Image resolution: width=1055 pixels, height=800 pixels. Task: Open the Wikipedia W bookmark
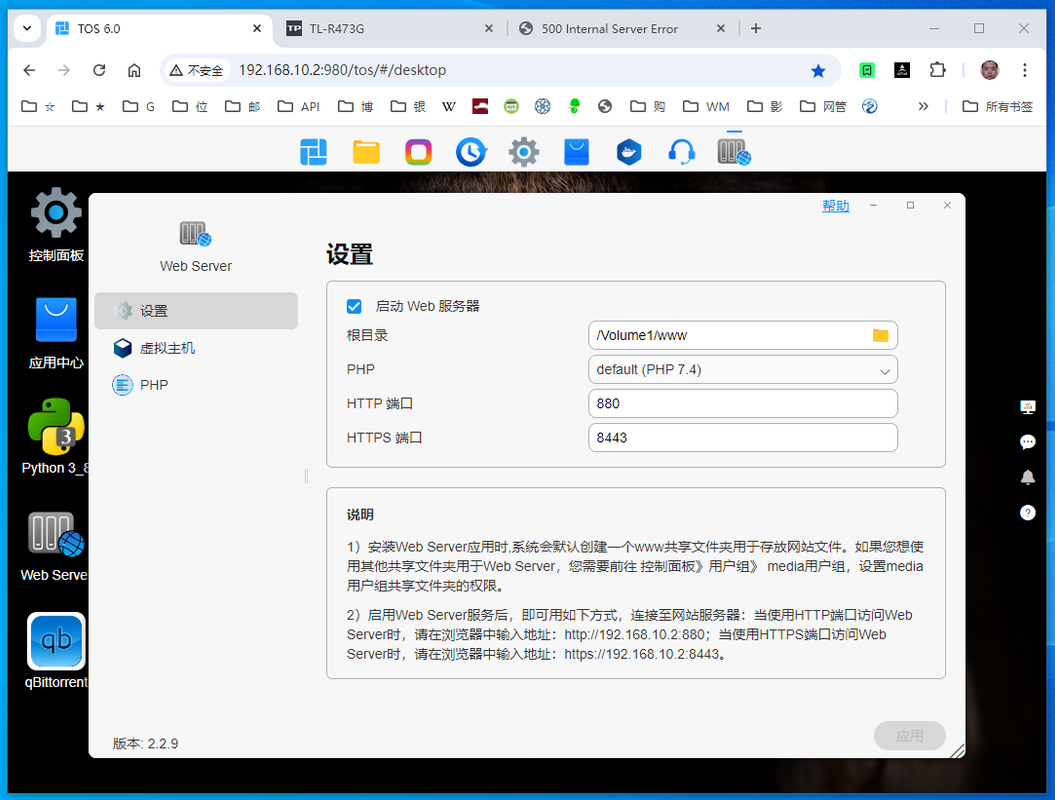point(449,106)
